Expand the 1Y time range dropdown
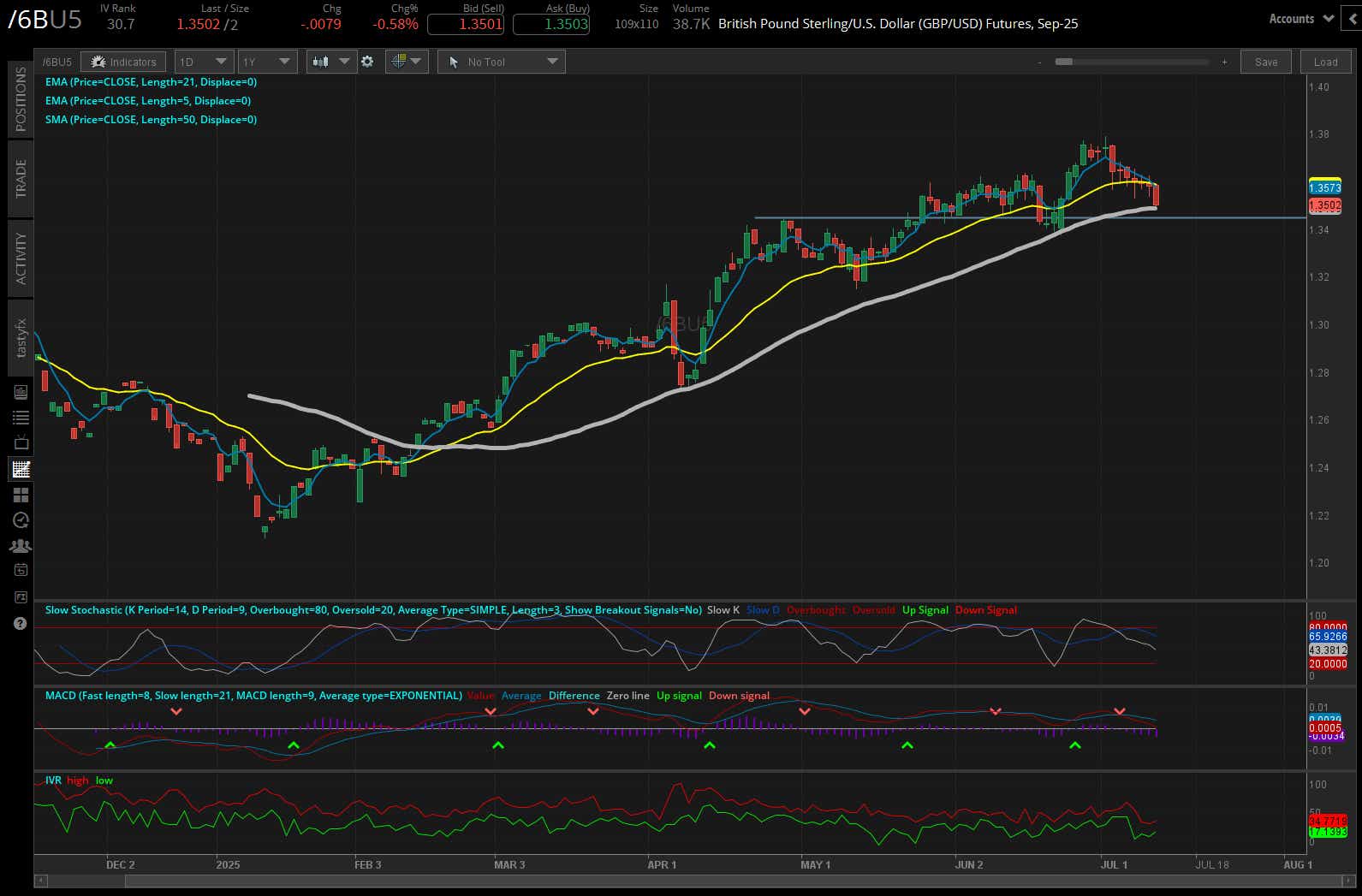 (x=267, y=62)
